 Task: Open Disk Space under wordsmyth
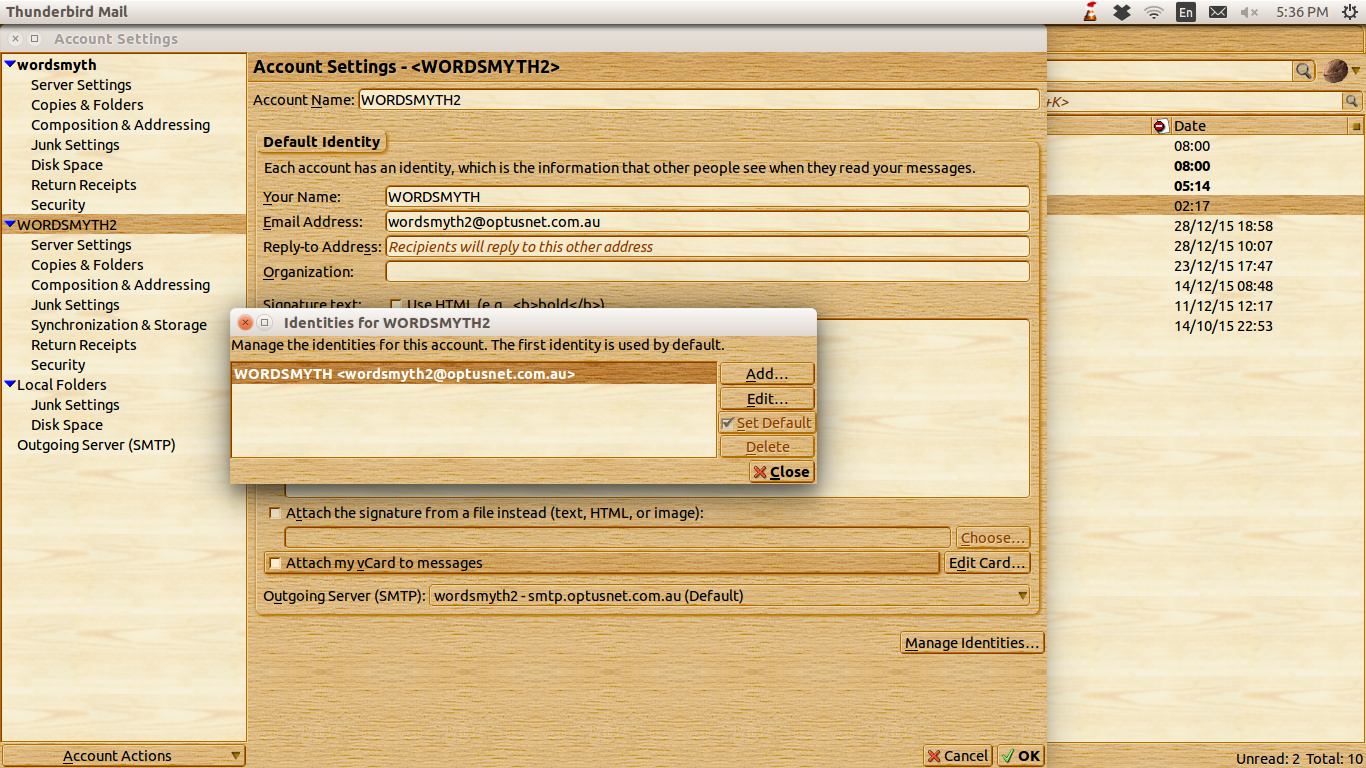(67, 165)
